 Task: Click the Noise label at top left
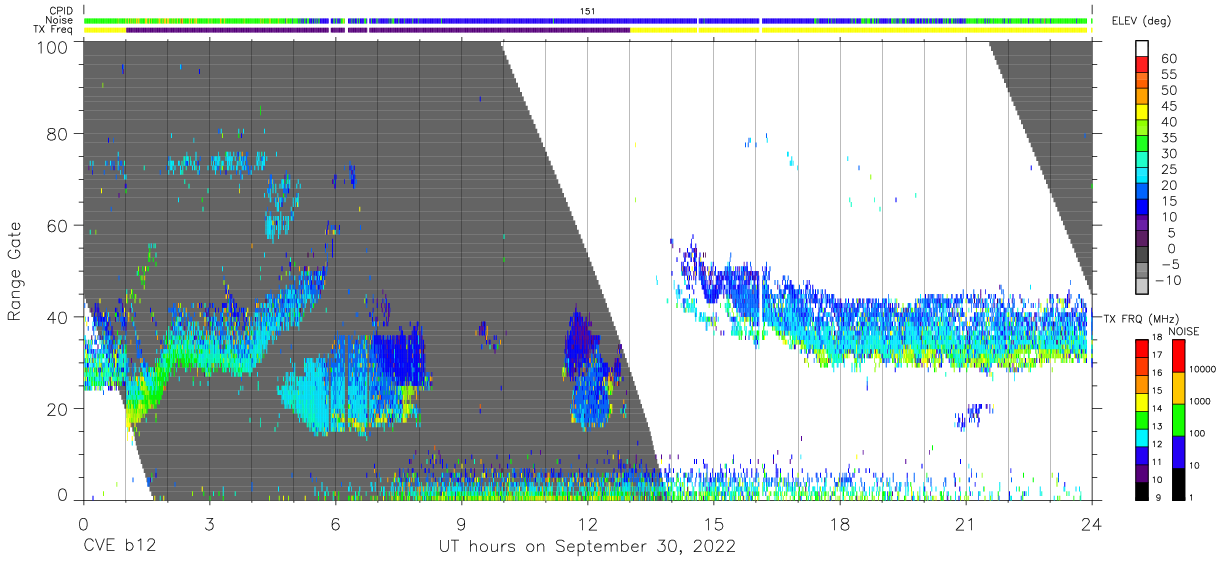point(60,20)
